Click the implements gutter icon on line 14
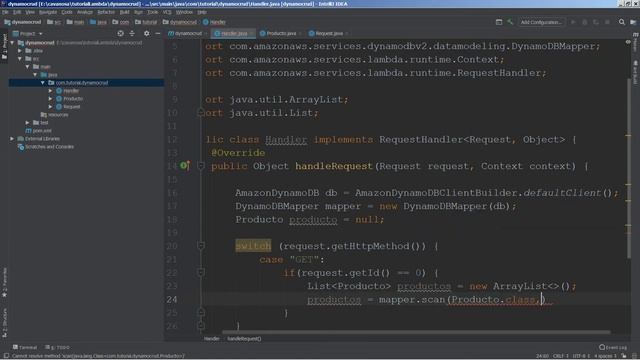The image size is (640, 360). (x=184, y=165)
